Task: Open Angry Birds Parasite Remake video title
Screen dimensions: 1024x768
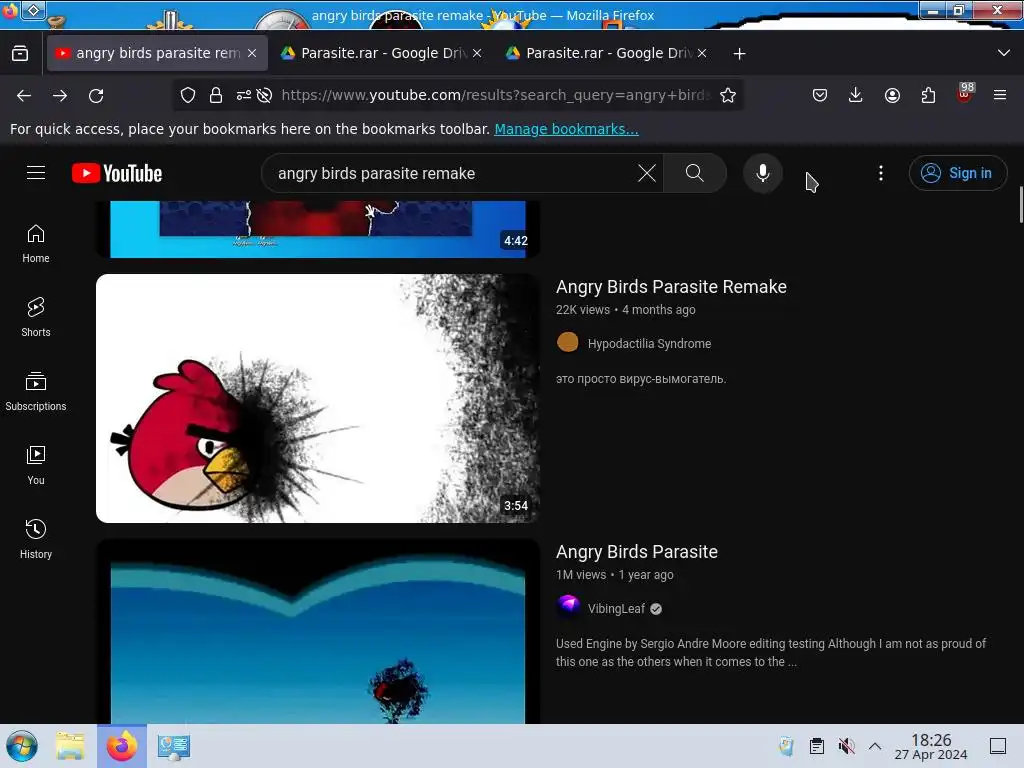Action: pyautogui.click(x=671, y=287)
